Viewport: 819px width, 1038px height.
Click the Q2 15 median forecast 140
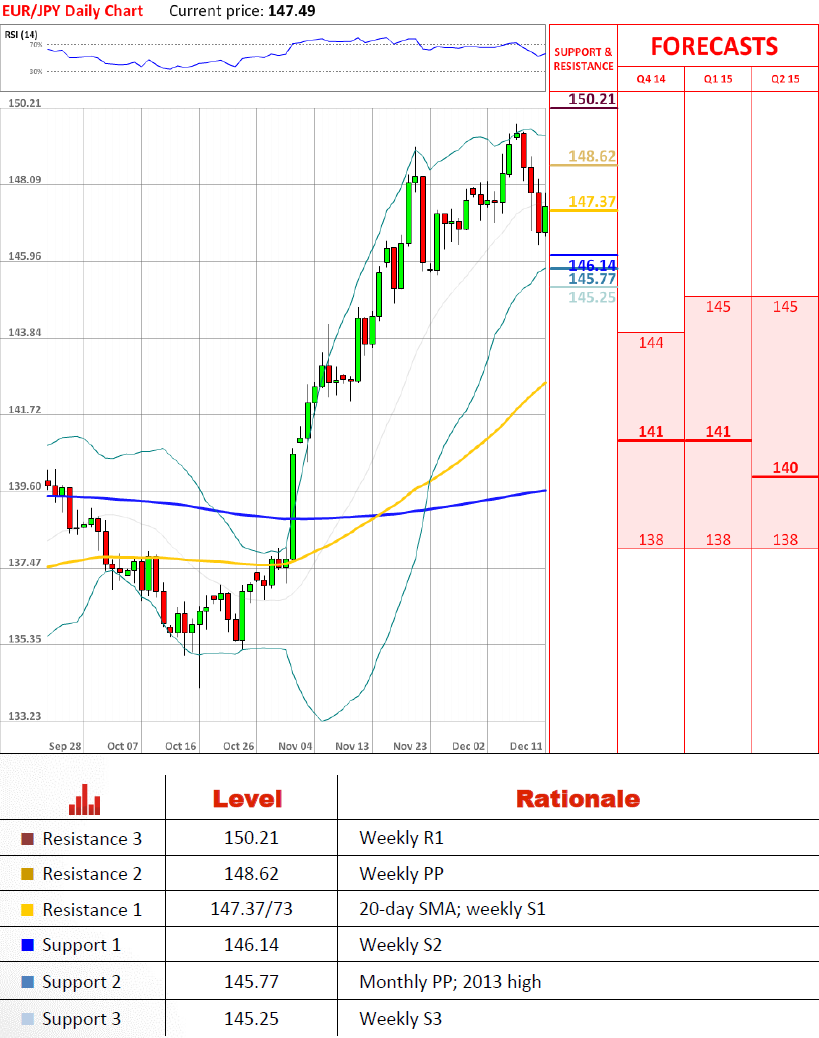(x=785, y=467)
